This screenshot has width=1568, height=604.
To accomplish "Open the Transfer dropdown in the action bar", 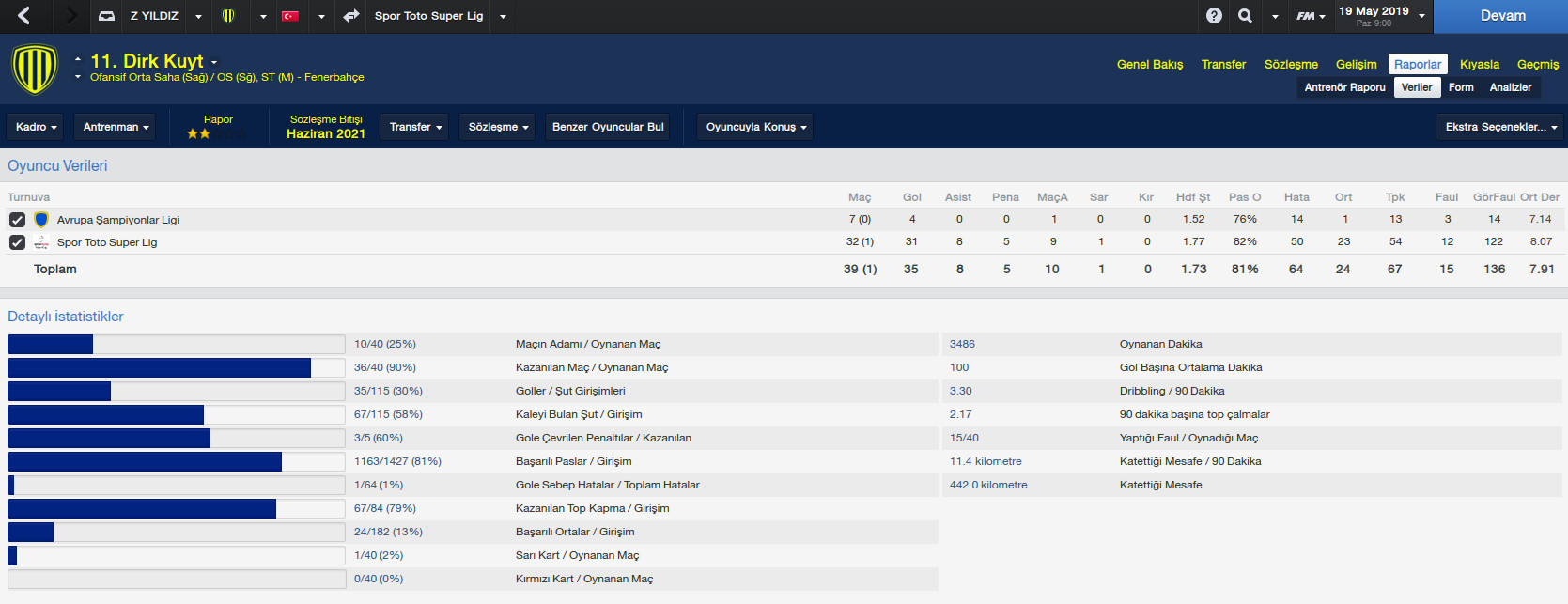I will click(415, 127).
